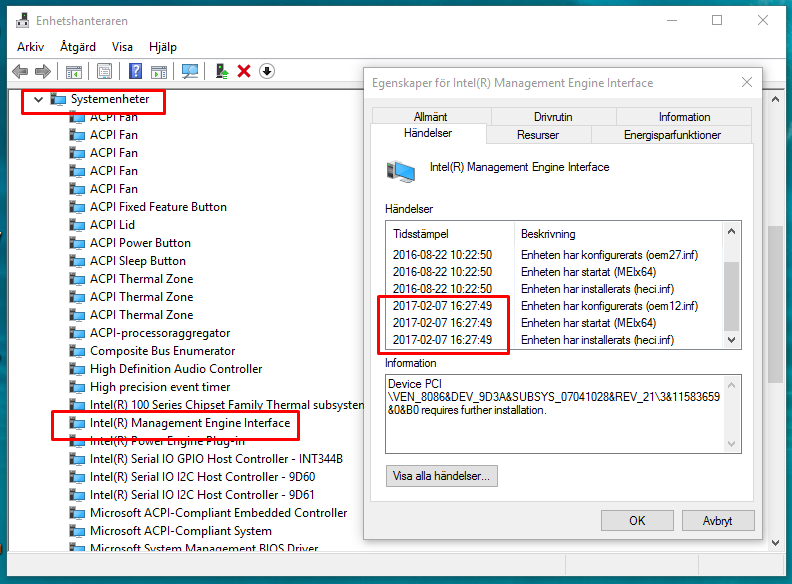Select the 'oem12.inf' configured event row

[x=555, y=306]
